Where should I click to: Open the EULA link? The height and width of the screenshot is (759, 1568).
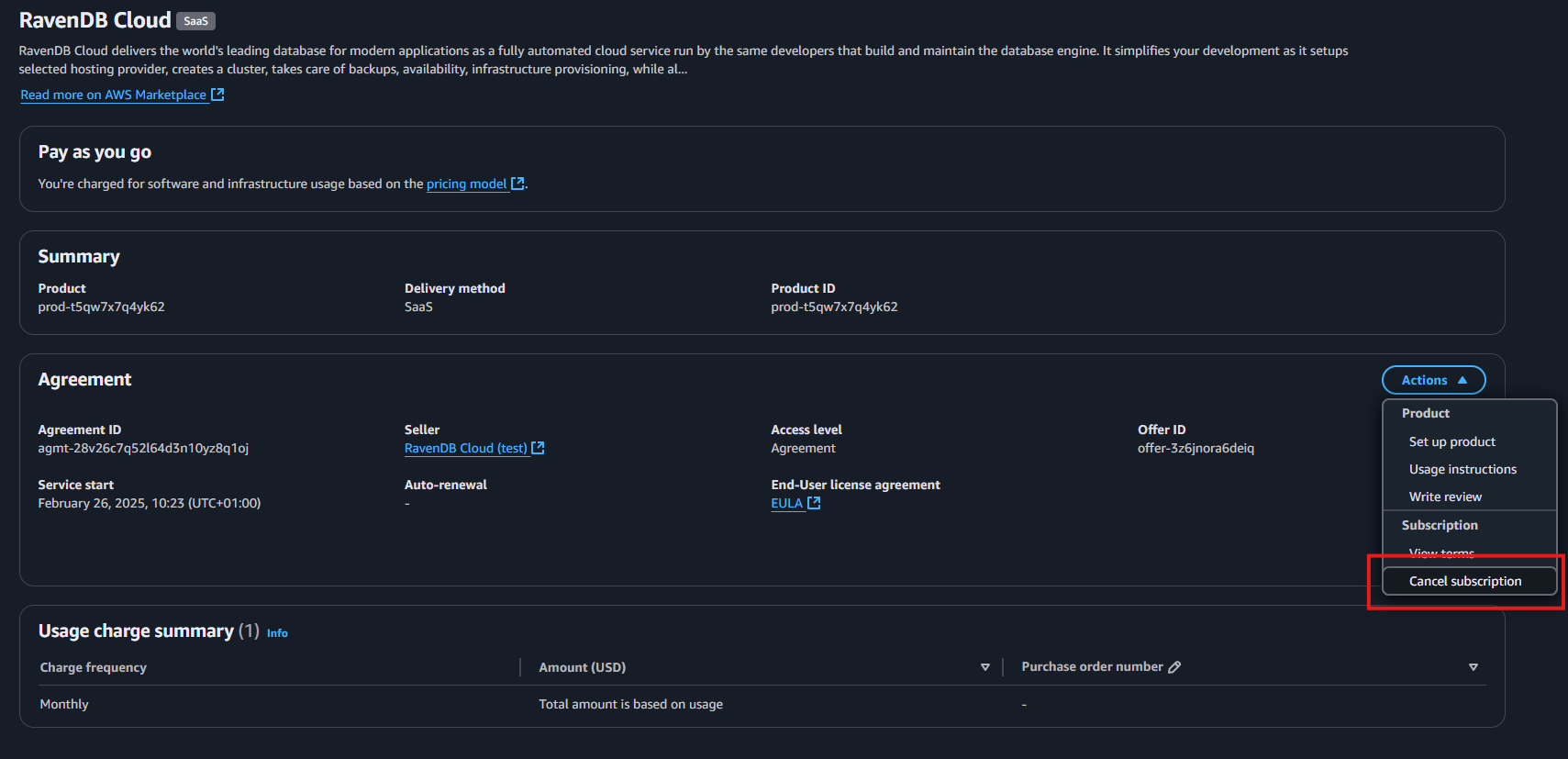[787, 503]
